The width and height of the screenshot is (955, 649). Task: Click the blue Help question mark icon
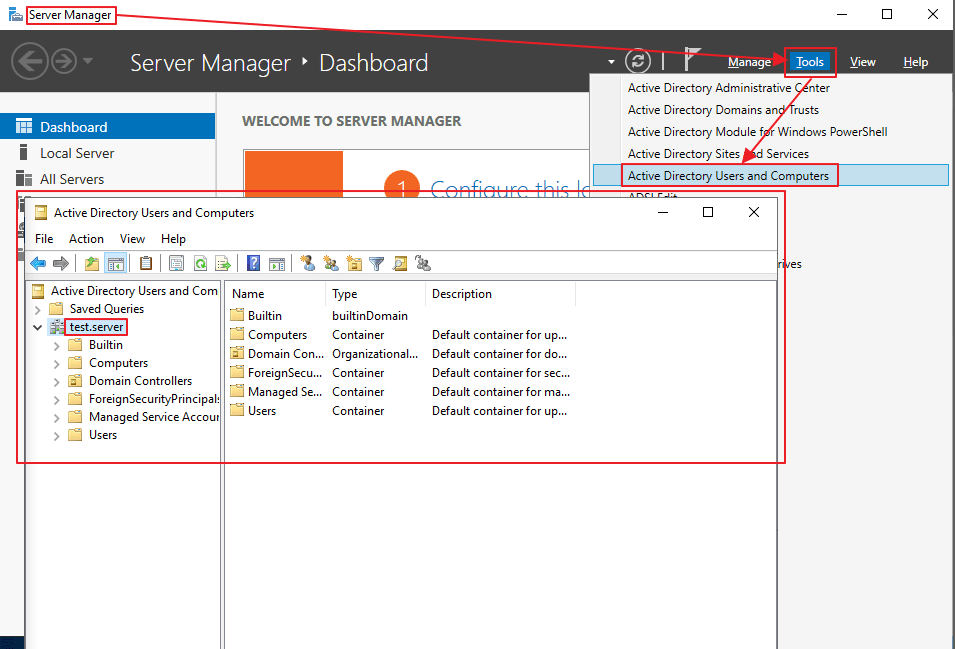(253, 264)
